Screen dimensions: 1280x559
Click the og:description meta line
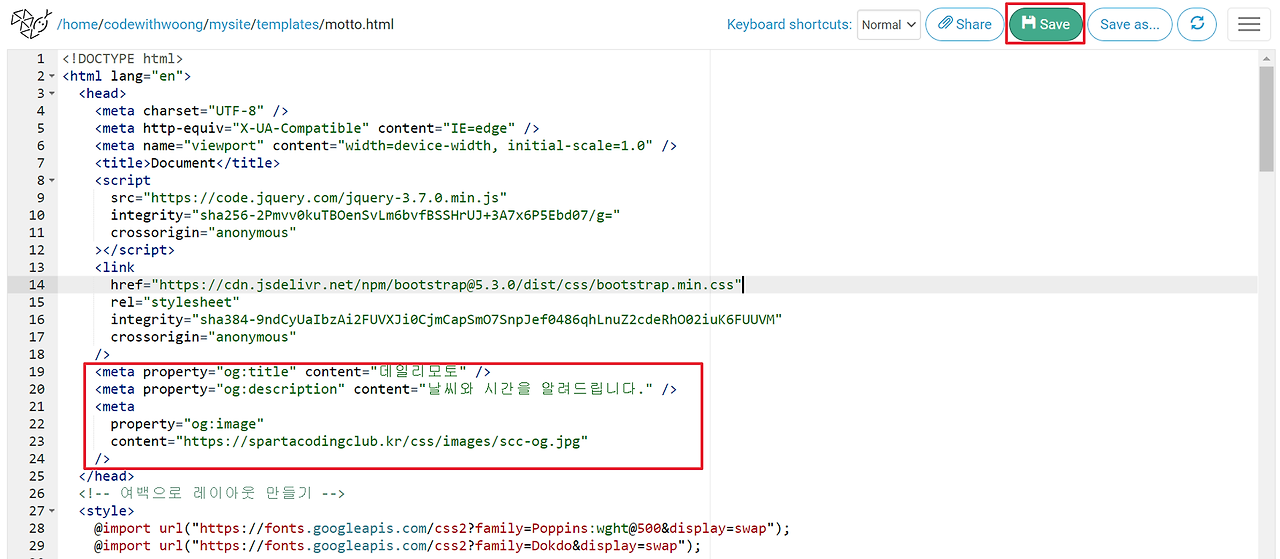pos(386,389)
